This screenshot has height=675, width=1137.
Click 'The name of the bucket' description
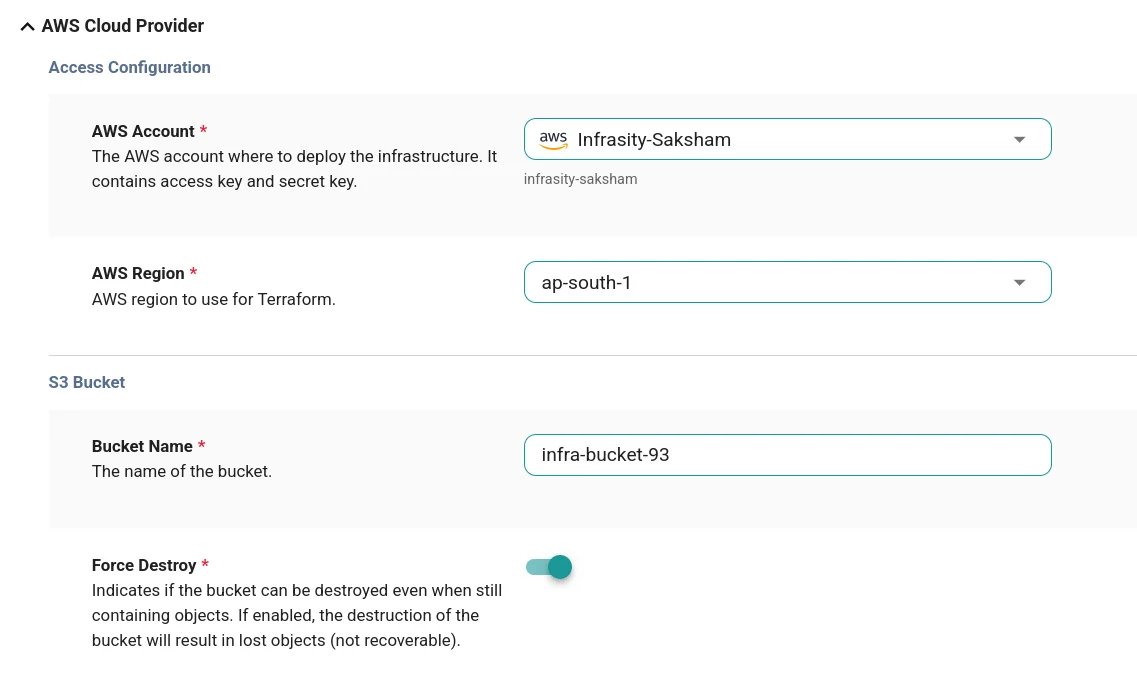click(x=181, y=471)
